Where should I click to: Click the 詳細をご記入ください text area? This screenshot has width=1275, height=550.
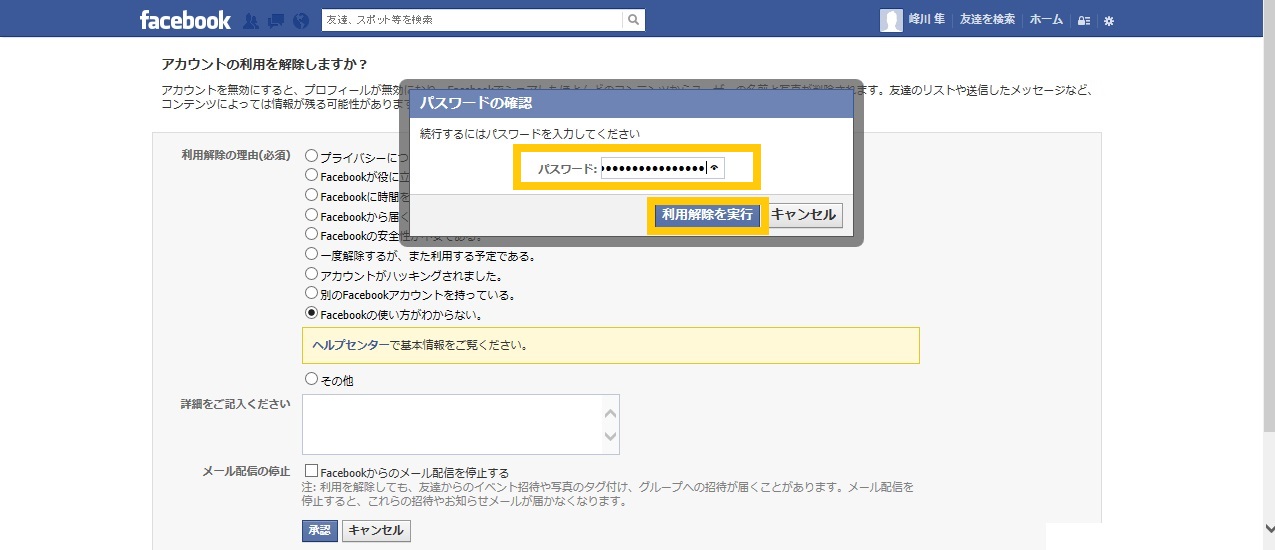(x=461, y=424)
